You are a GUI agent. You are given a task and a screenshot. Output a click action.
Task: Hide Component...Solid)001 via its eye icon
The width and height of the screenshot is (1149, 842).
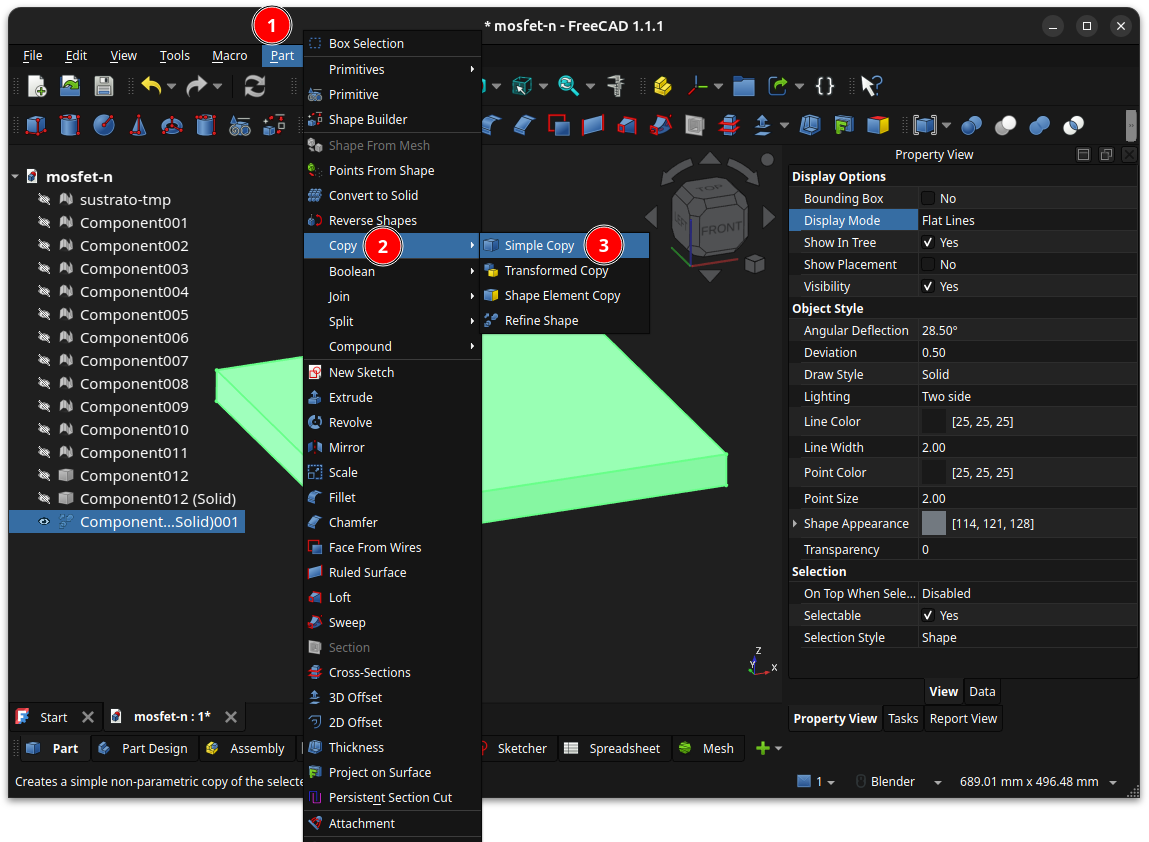[x=44, y=522]
